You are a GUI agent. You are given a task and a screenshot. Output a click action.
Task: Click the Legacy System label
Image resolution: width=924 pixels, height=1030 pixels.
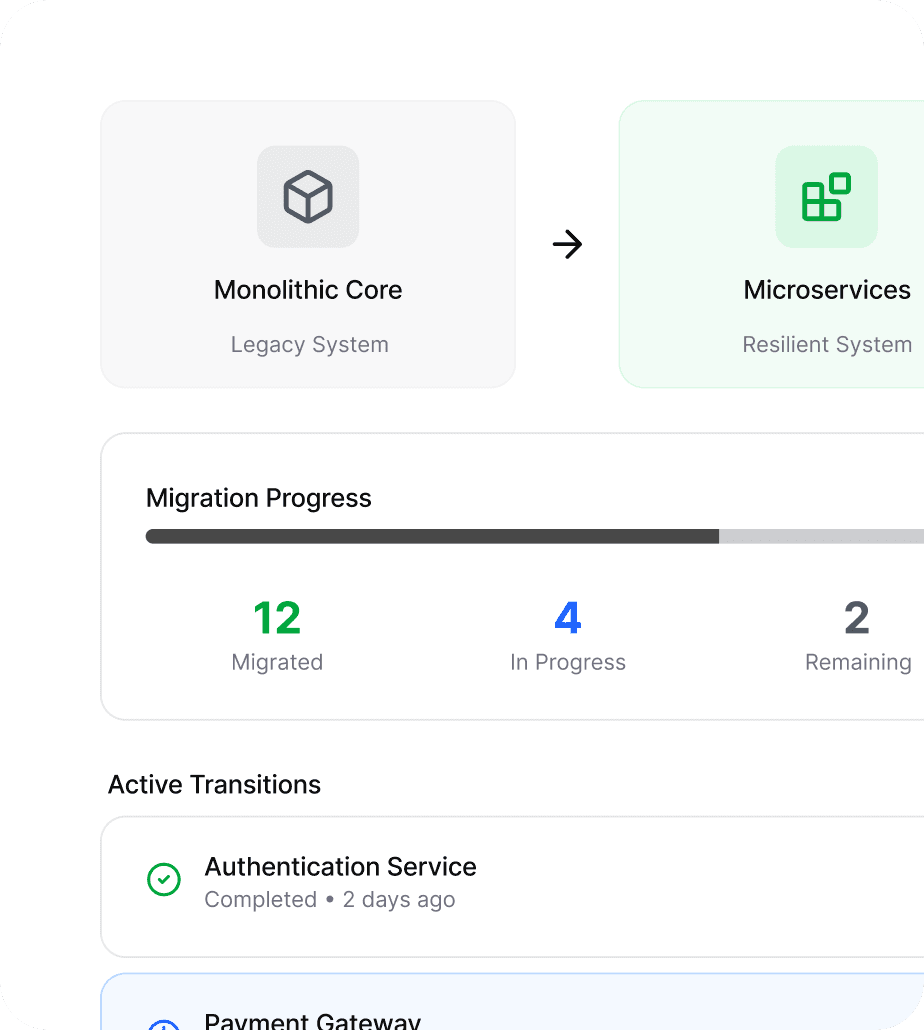point(309,344)
